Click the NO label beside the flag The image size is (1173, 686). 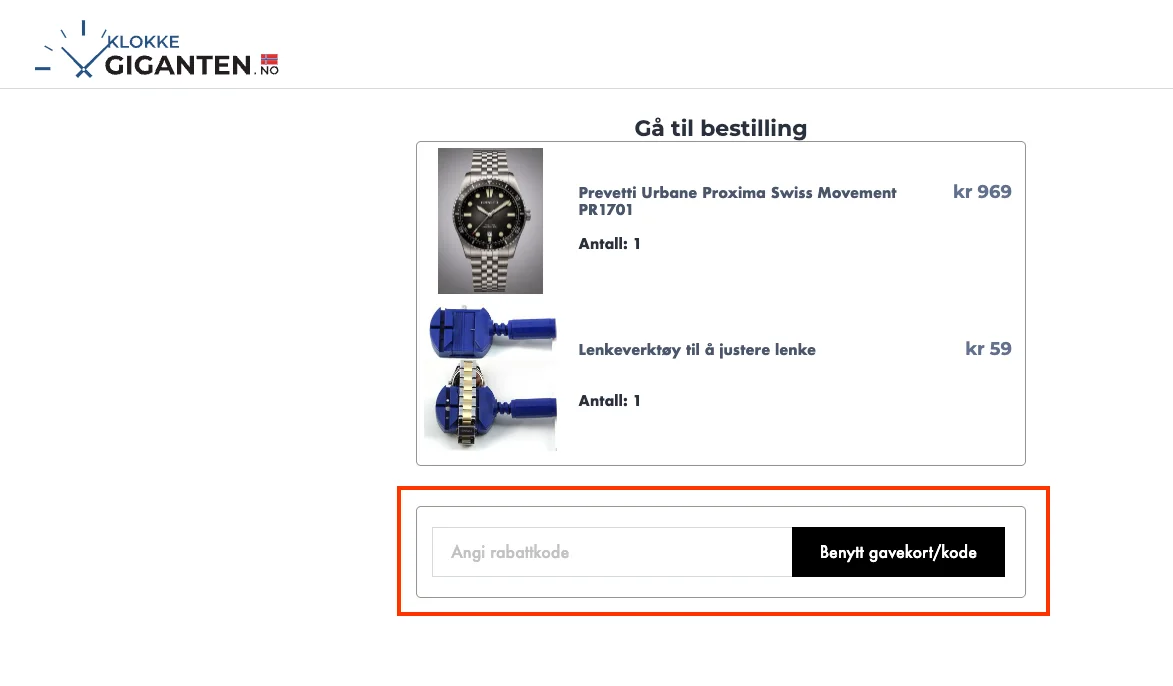coord(268,71)
